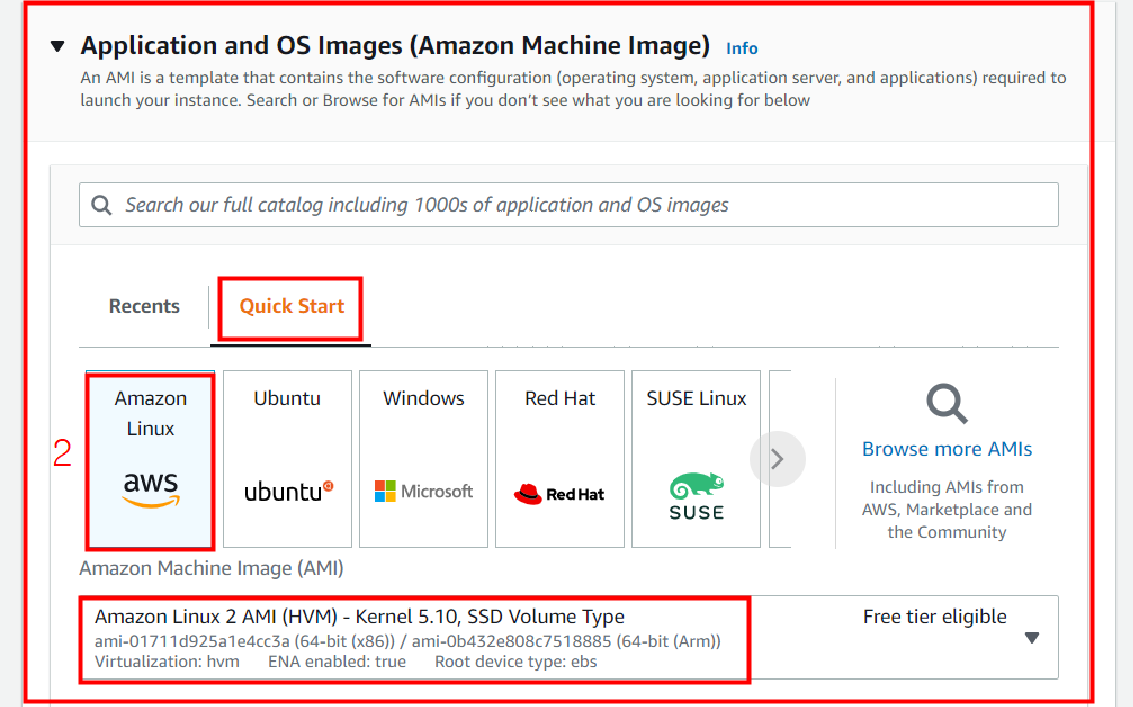Click the SUSE chameleon logo
1133x707 pixels.
click(696, 496)
